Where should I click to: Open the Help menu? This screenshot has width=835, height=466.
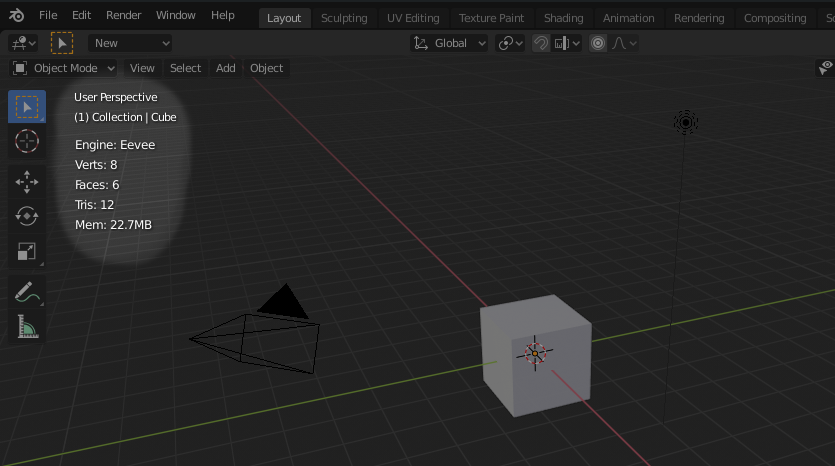click(x=223, y=15)
